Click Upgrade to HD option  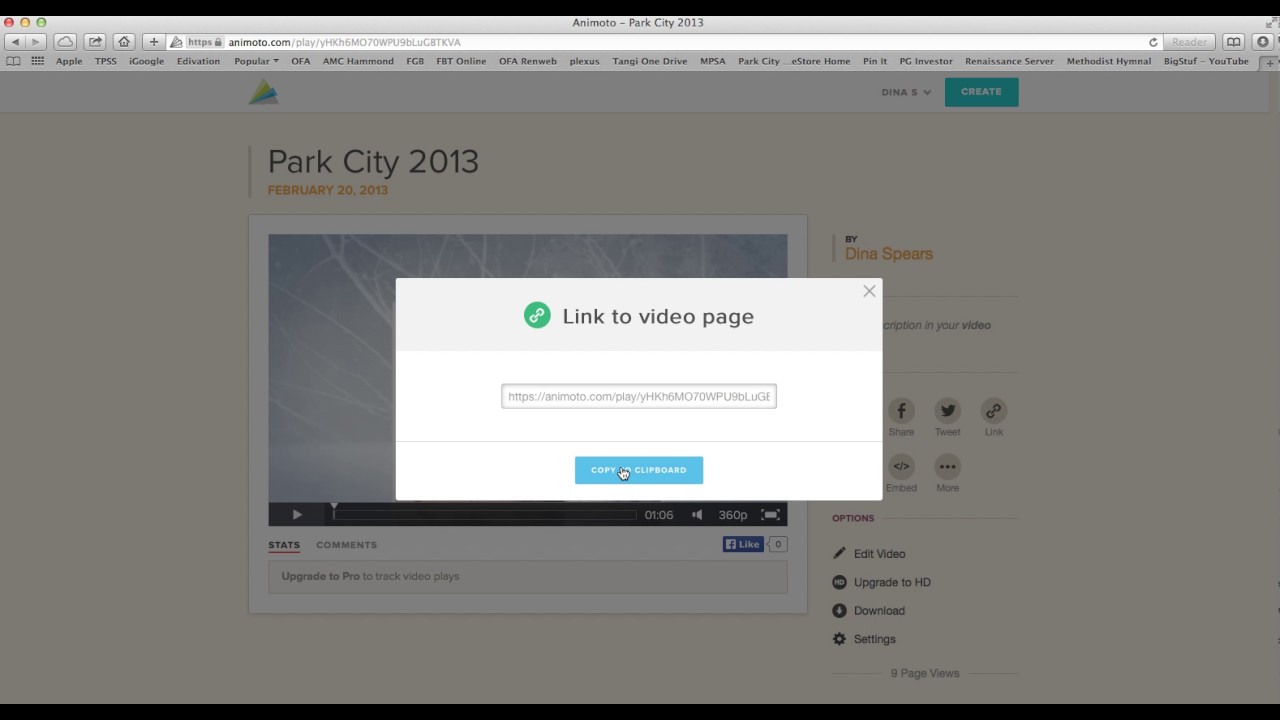click(892, 582)
